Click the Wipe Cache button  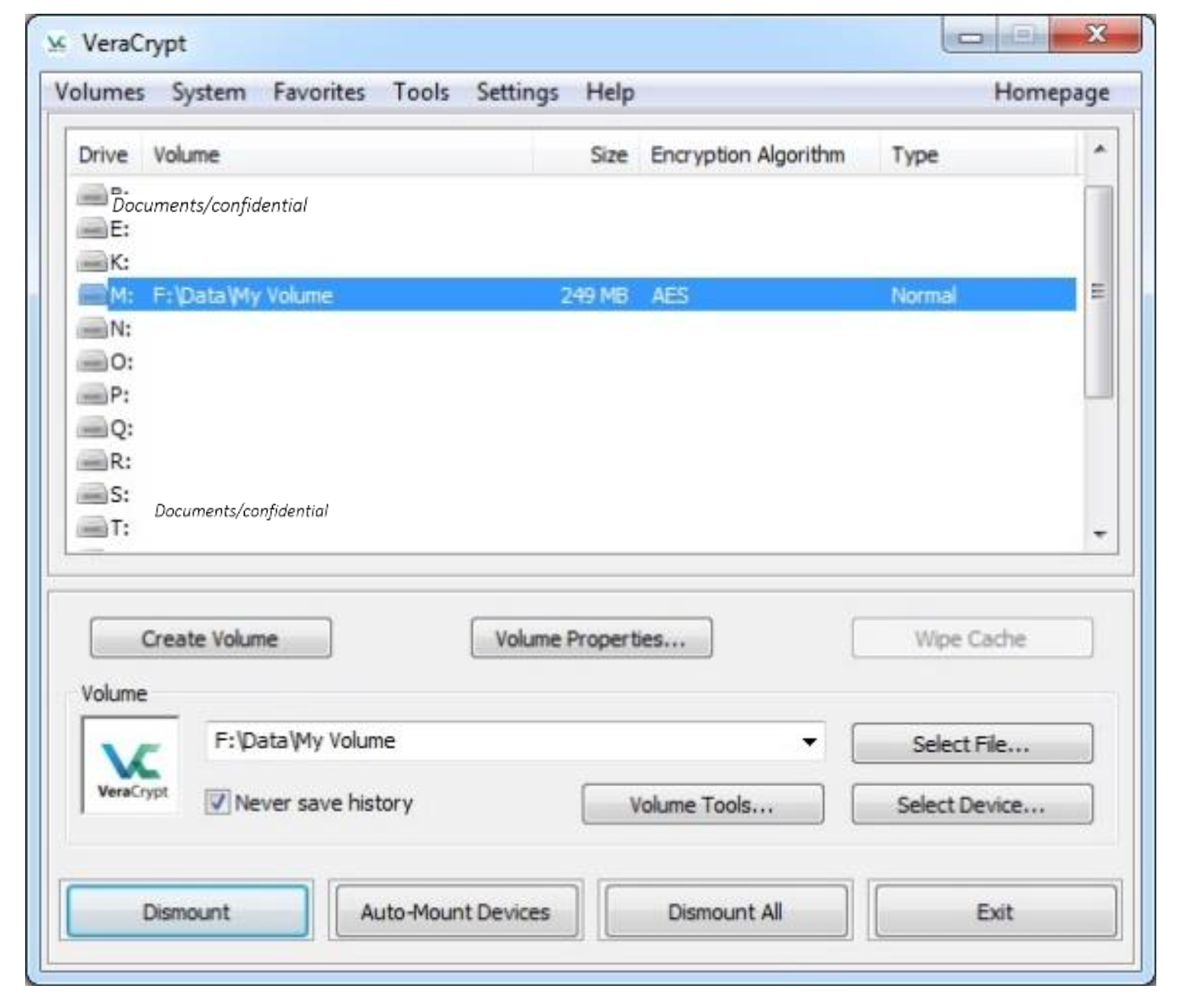pyautogui.click(x=972, y=638)
